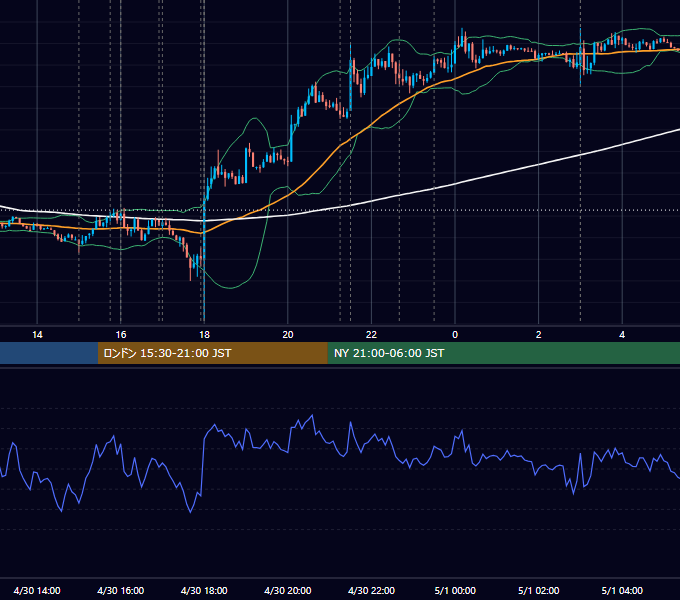This screenshot has height=600, width=680.
Task: Click the 4 hour label on price chart axis
Action: click(622, 335)
